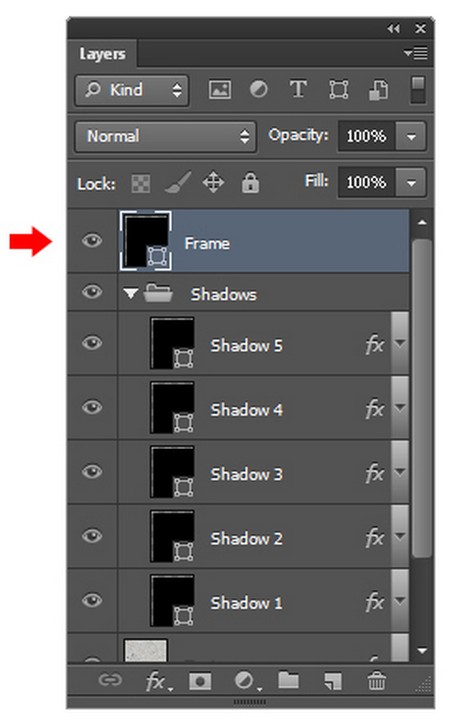Collapse the Shadows group triangle
Image resolution: width=450 pixels, height=724 pixels.
click(131, 294)
